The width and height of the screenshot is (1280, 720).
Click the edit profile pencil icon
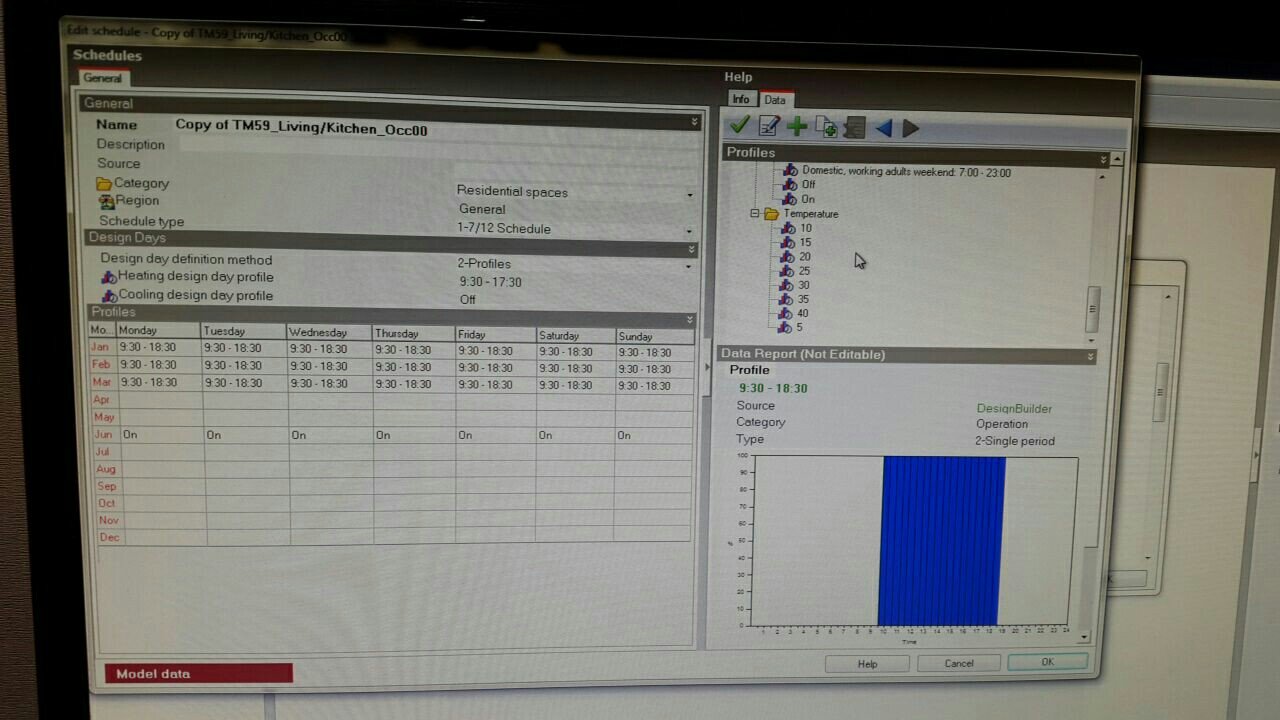pos(768,125)
